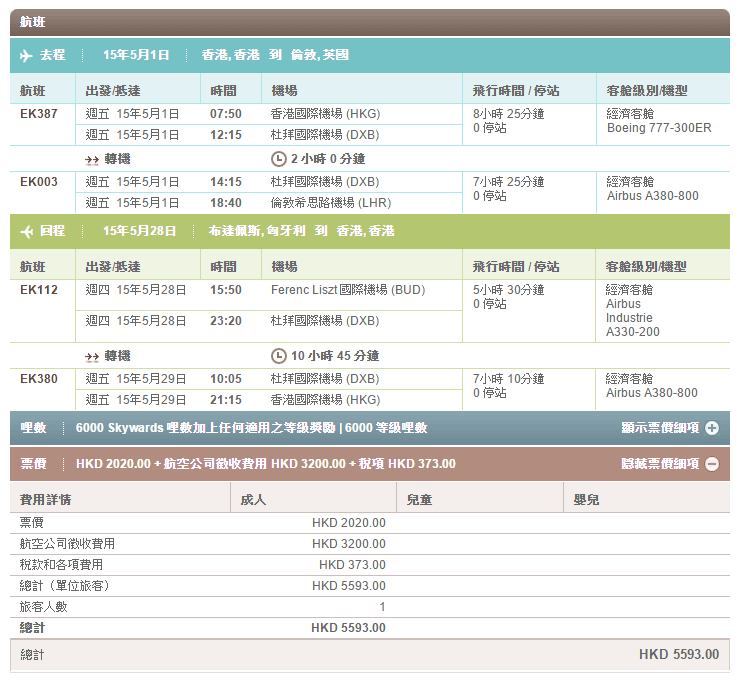Image resolution: width=739 pixels, height=678 pixels.
Task: Click Boeing 777-300ER aircraft type text
Action: 659,128
